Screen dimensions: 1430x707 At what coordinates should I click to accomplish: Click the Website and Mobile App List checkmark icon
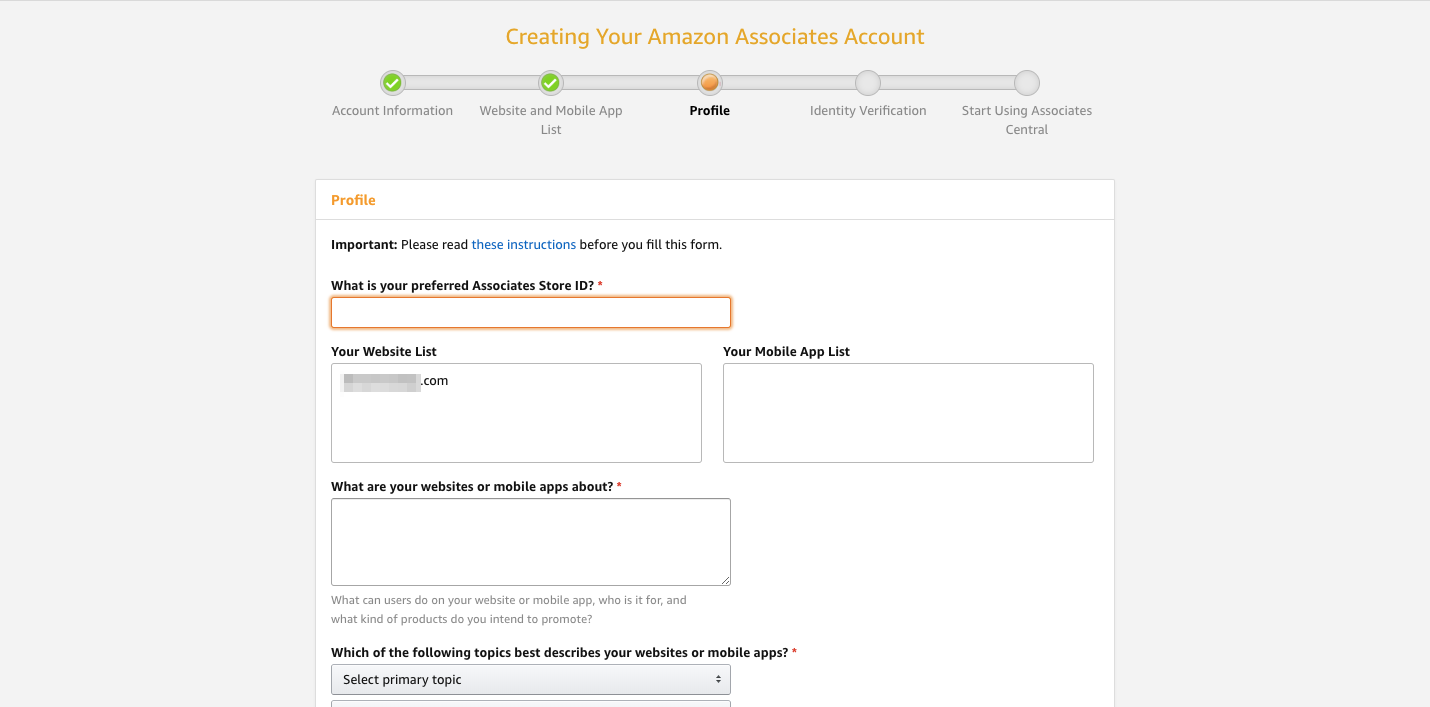550,83
